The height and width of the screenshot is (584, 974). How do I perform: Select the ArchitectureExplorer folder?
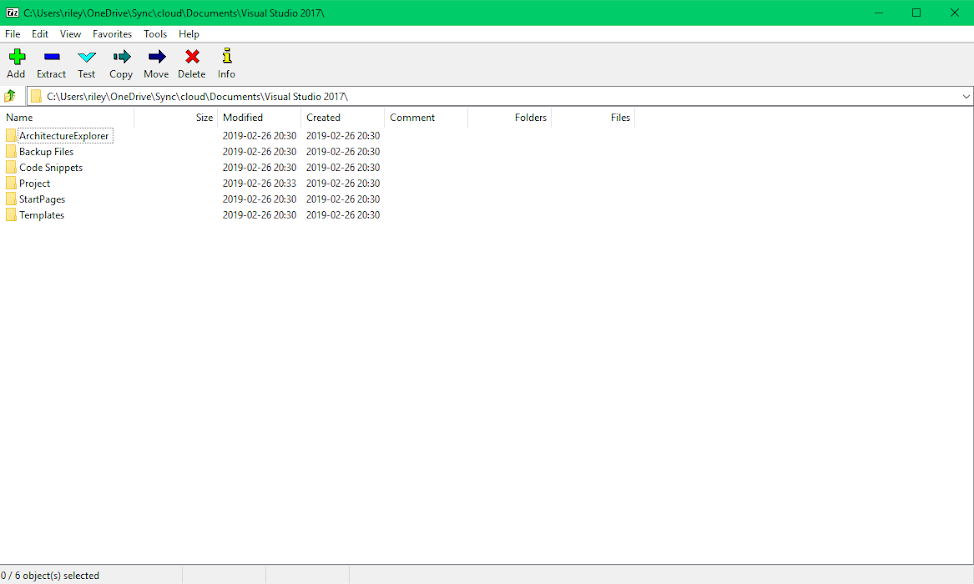(x=63, y=136)
